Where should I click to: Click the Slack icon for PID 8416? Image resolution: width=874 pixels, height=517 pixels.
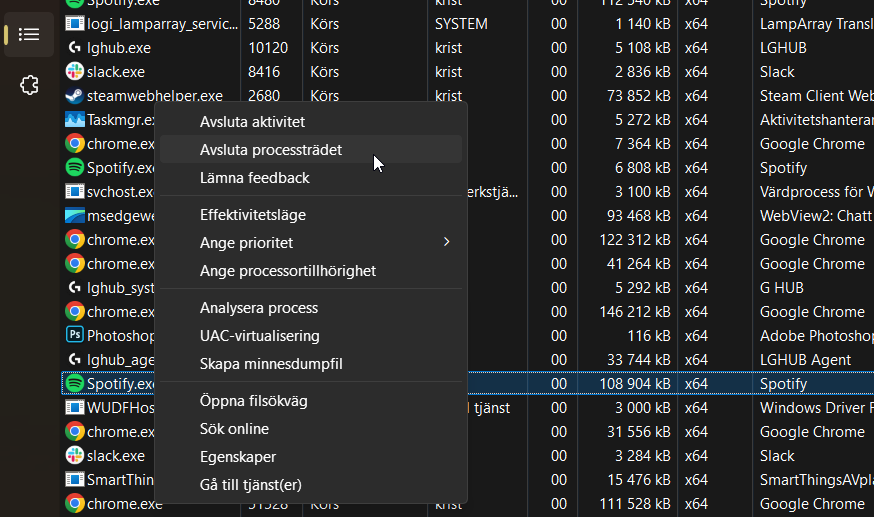point(74,72)
